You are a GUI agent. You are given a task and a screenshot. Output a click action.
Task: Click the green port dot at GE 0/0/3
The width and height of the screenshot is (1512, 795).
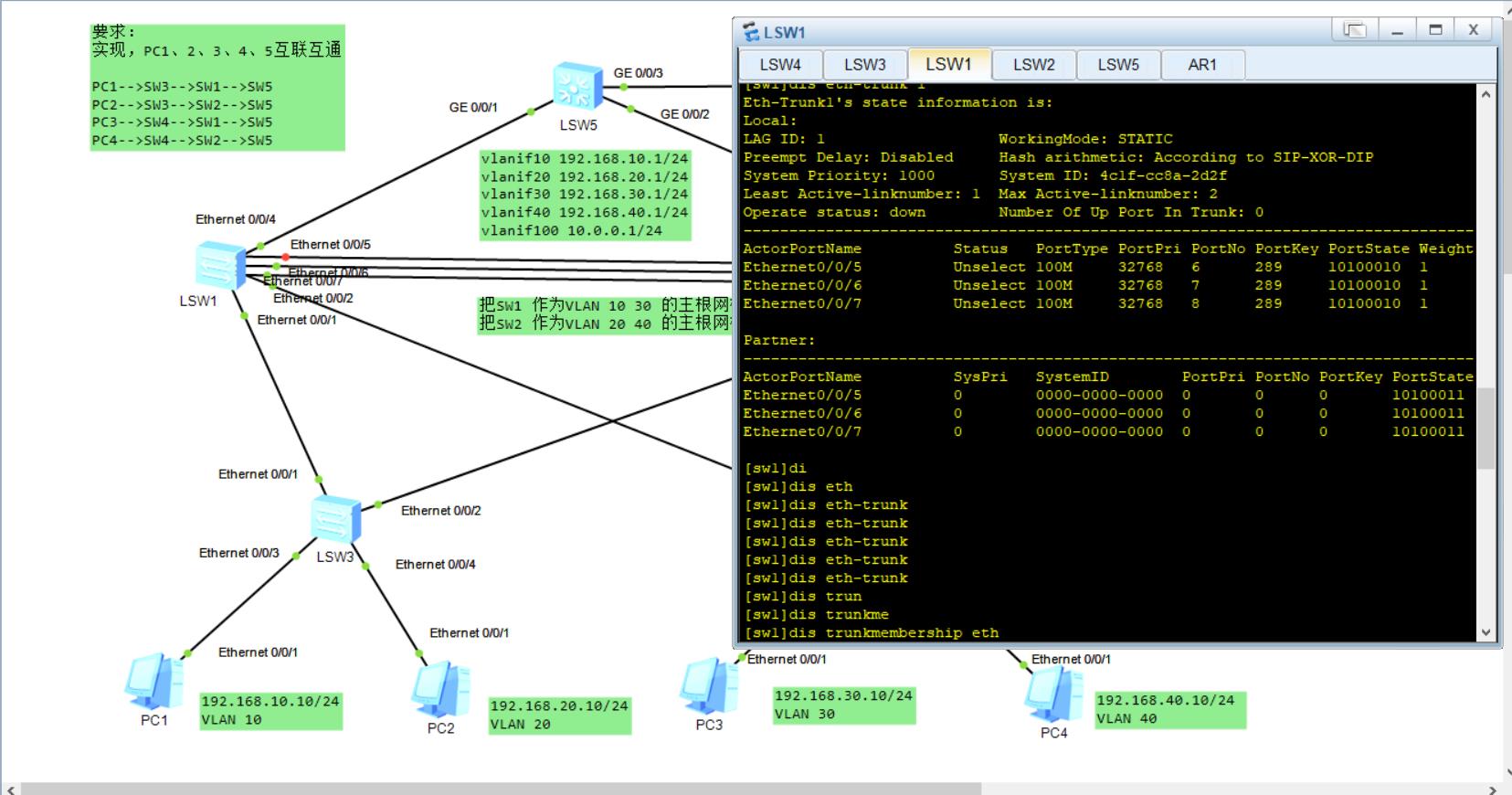623,87
